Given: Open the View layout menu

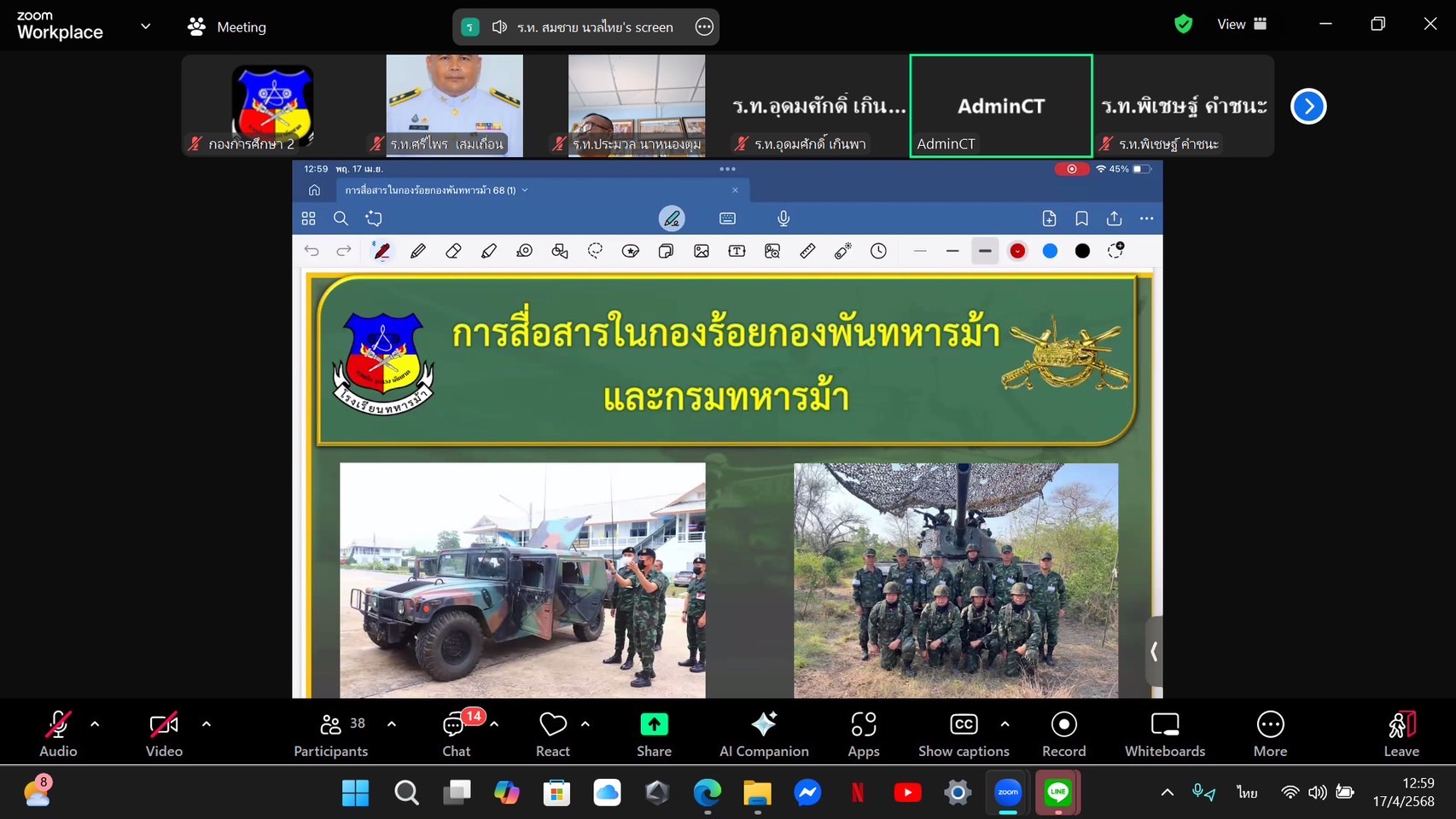Looking at the screenshot, I should pyautogui.click(x=1241, y=25).
